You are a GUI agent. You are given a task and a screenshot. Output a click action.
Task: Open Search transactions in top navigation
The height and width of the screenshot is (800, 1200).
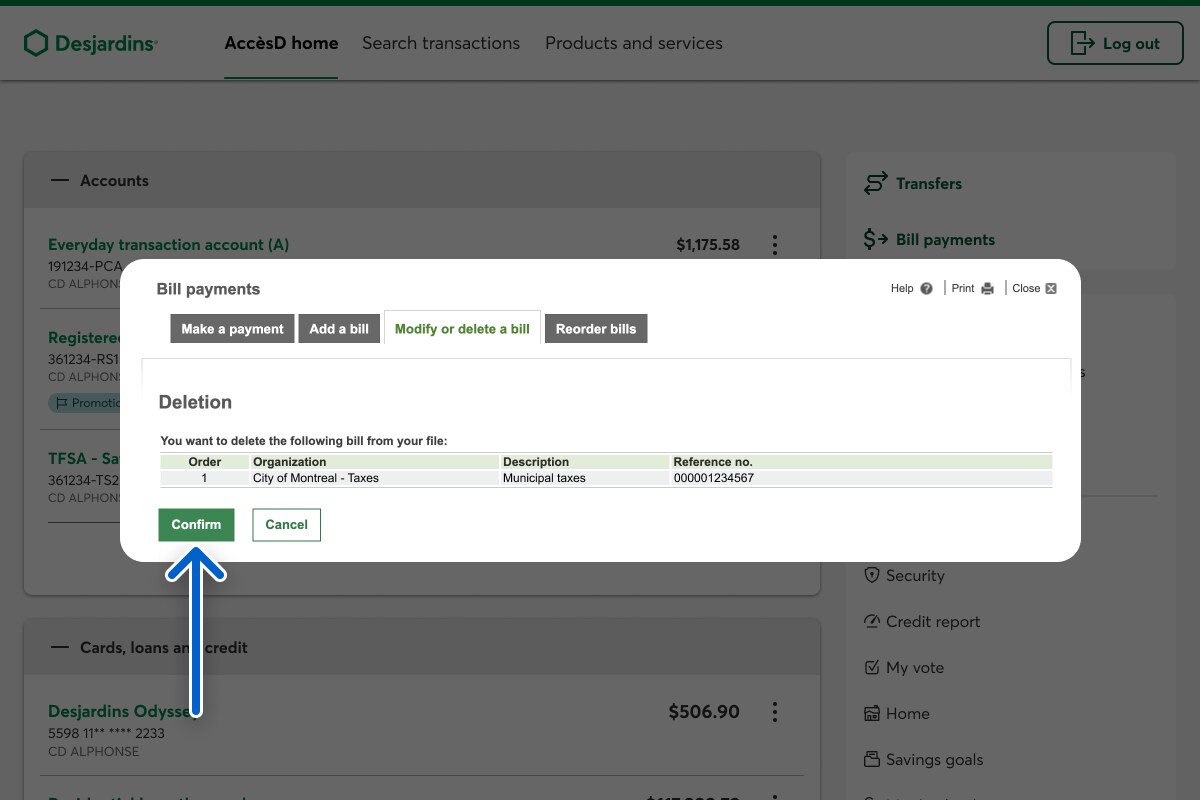coord(441,44)
